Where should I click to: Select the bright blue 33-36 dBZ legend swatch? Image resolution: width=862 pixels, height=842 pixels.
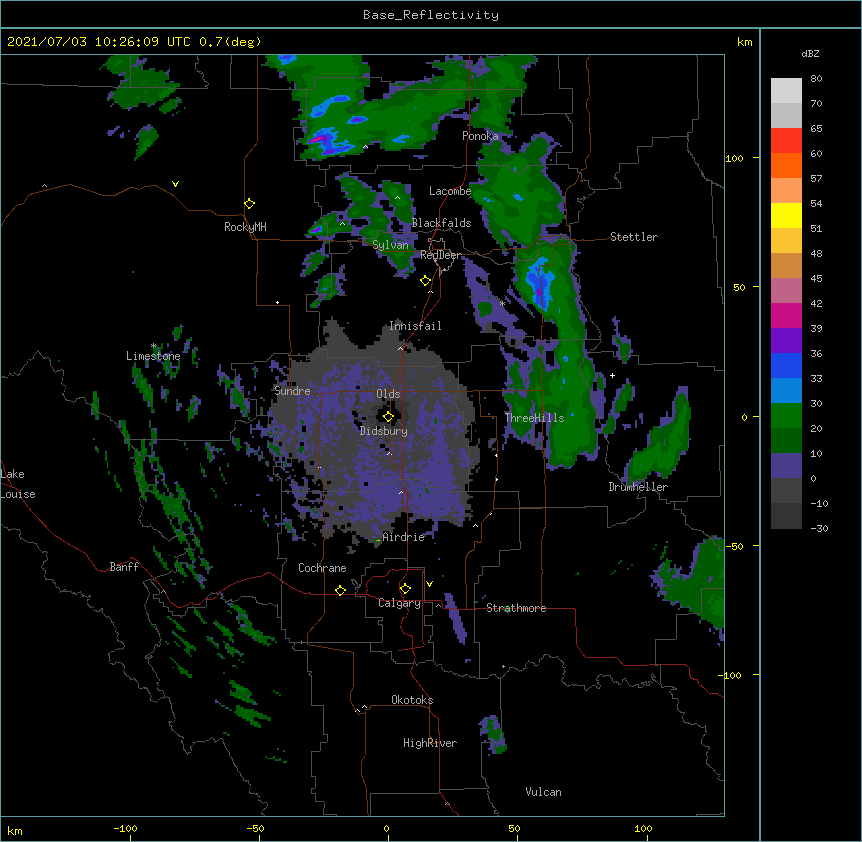[x=786, y=365]
